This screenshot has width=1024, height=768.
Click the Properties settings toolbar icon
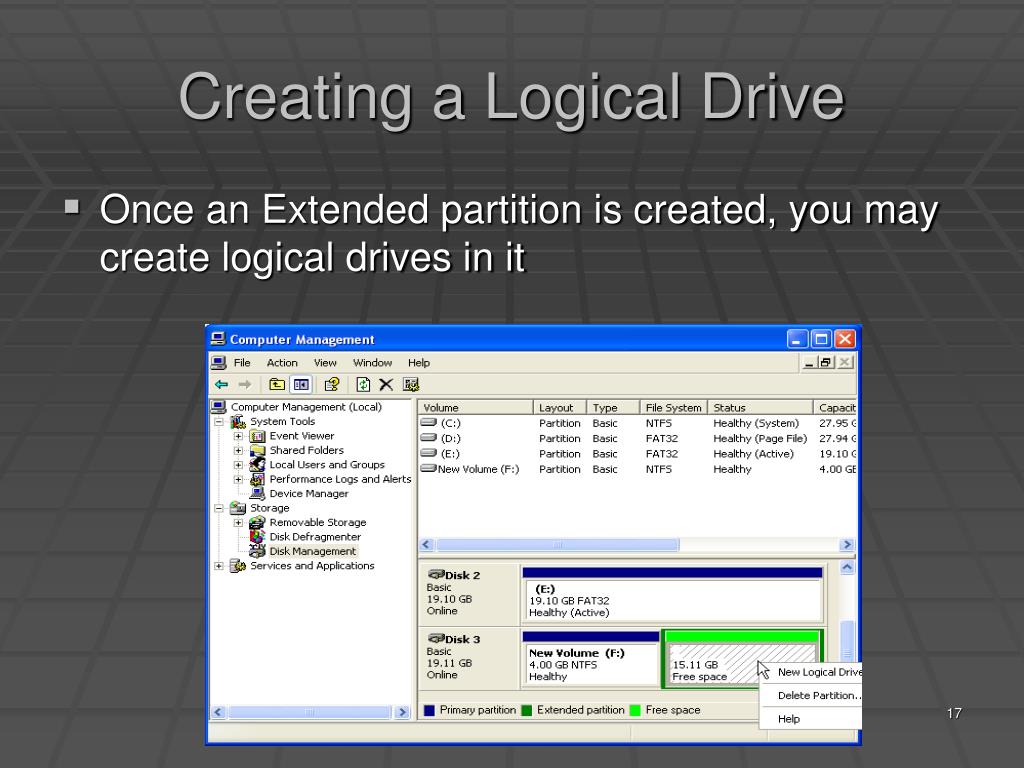tap(411, 385)
